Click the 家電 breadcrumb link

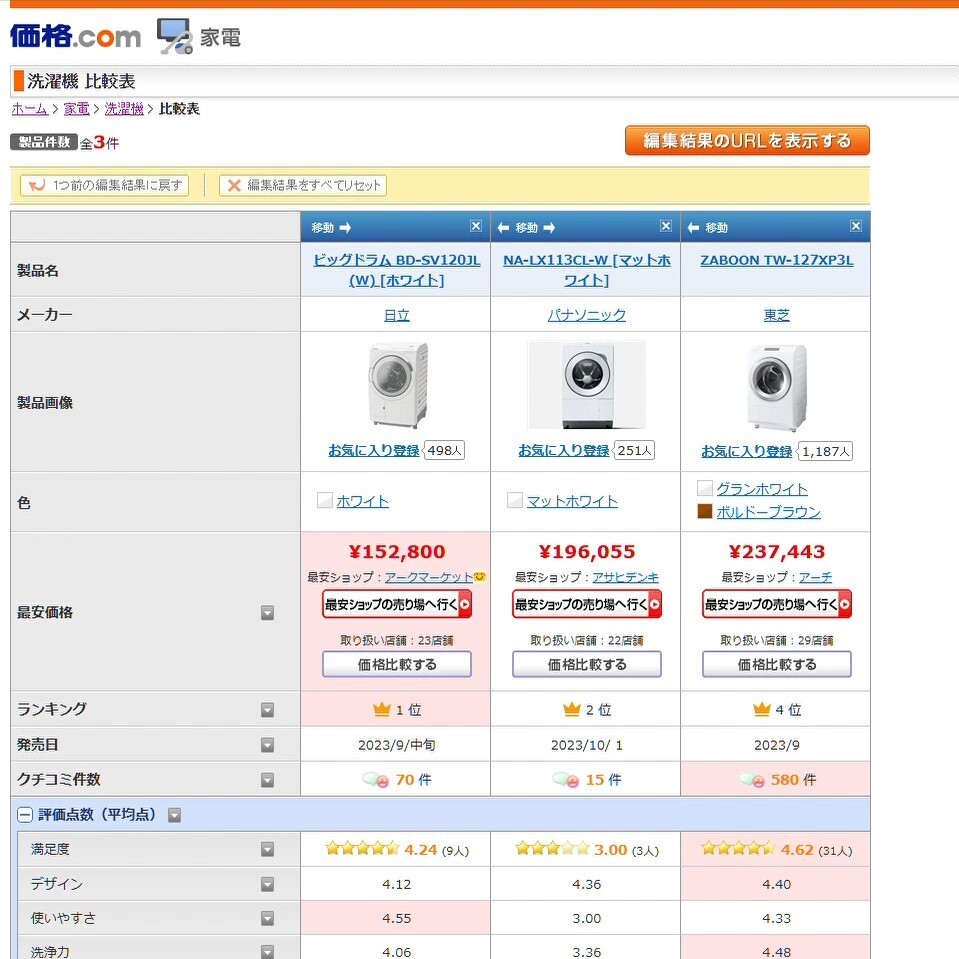pos(76,109)
